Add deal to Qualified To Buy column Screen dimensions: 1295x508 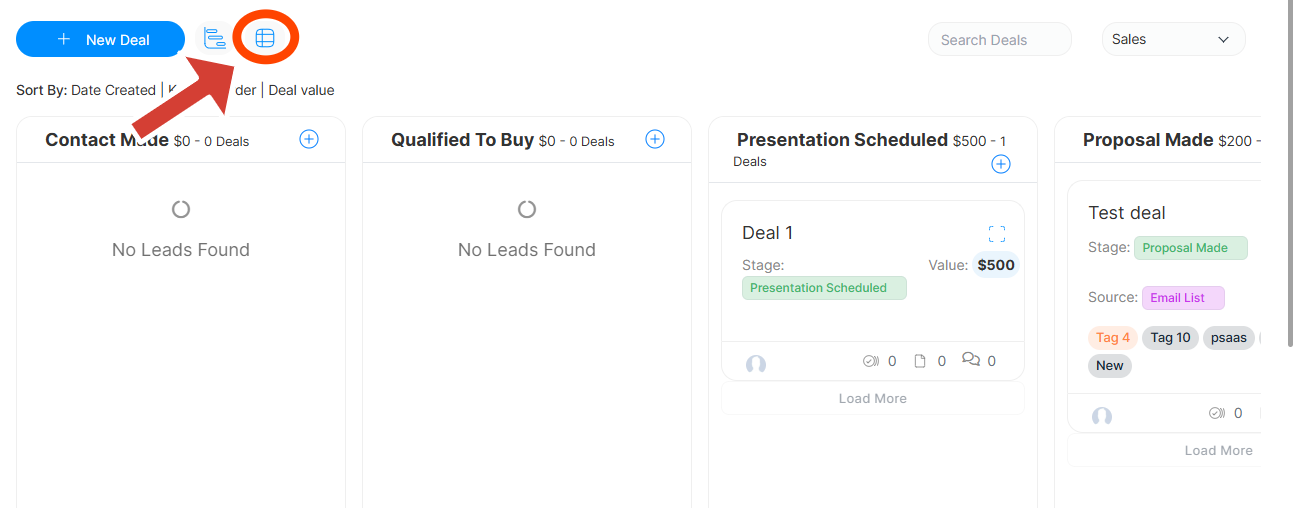[655, 140]
